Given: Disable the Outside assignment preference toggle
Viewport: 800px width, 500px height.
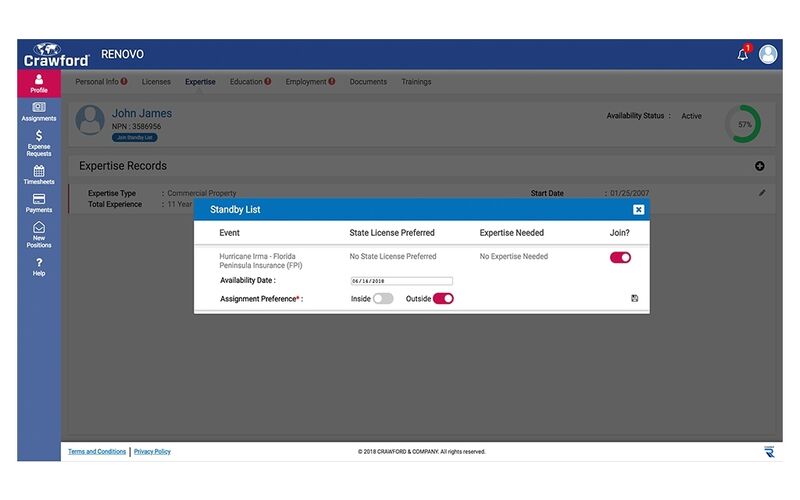Looking at the screenshot, I should [x=443, y=298].
